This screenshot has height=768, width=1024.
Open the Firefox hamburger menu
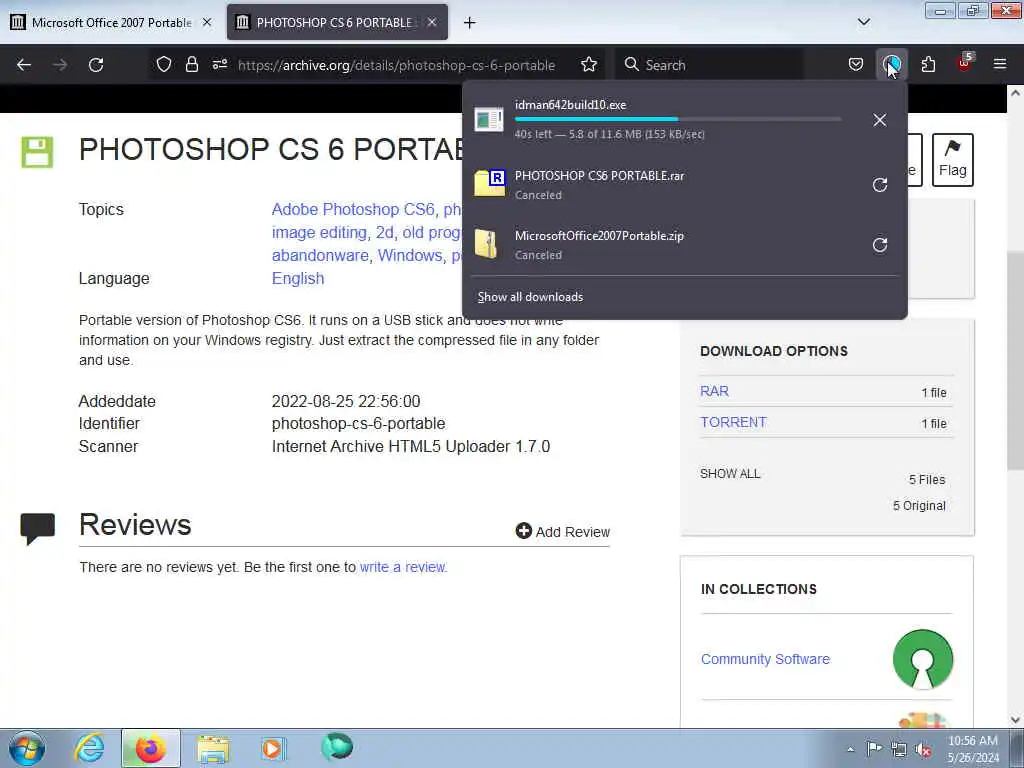[1000, 64]
